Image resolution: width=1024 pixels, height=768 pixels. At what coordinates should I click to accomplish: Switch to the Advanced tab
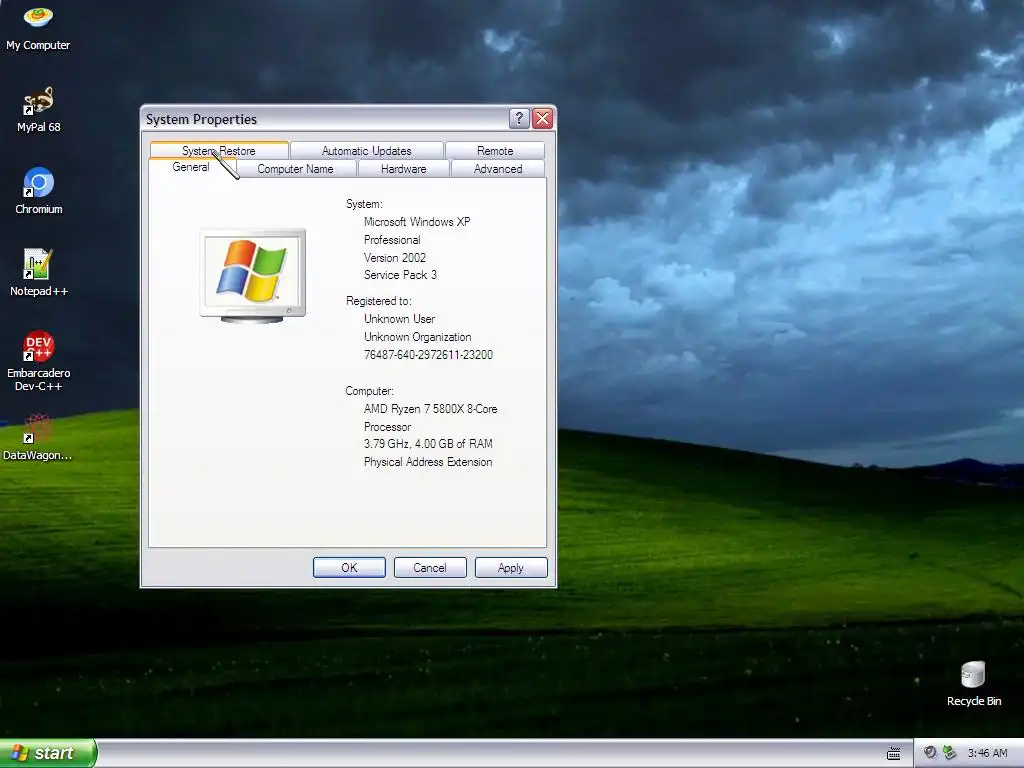498,168
